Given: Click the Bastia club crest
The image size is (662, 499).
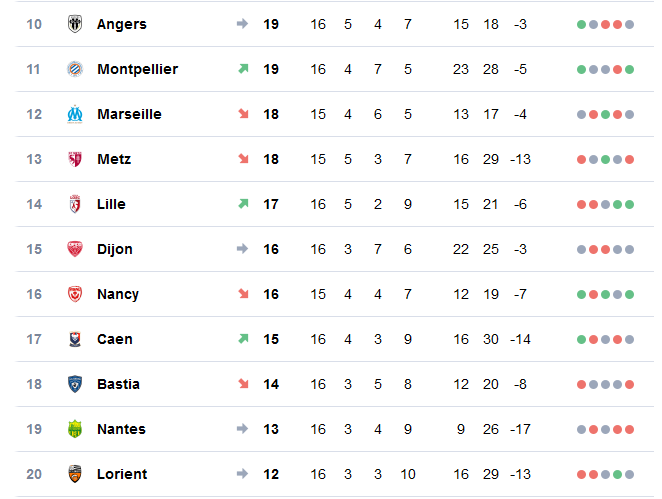Looking at the screenshot, I should coord(75,384).
